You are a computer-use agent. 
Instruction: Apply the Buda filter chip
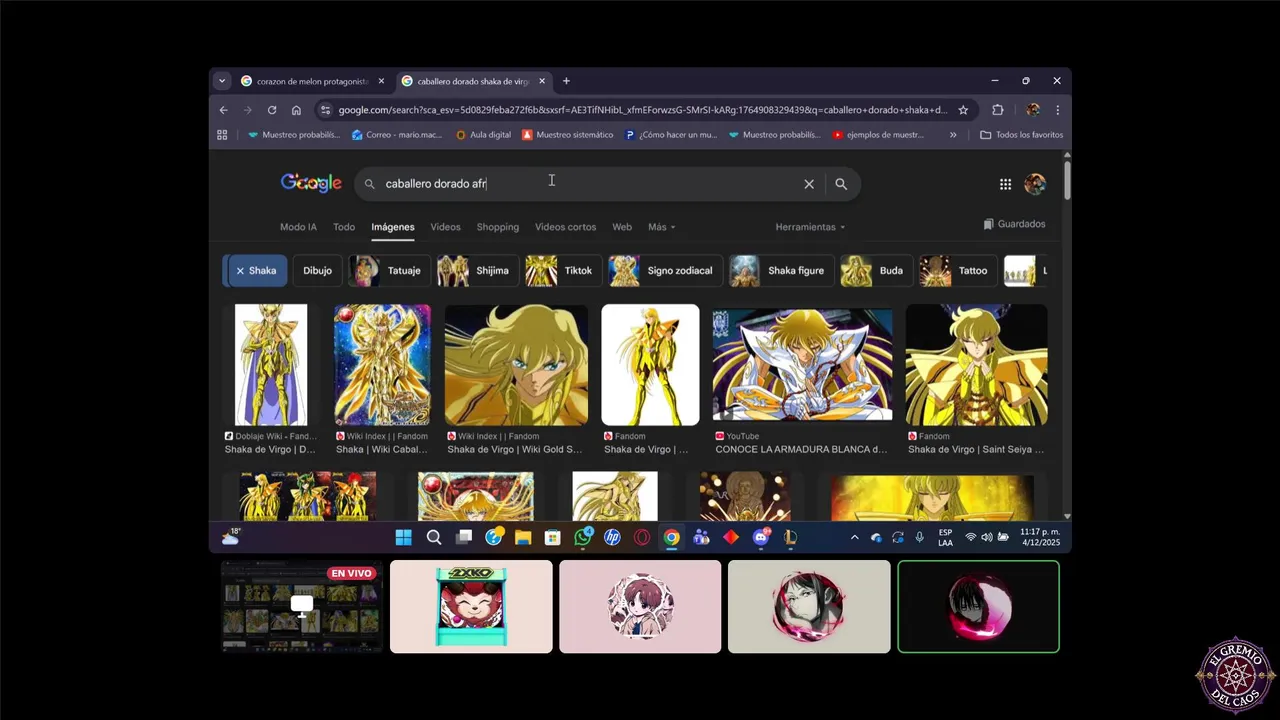tap(875, 271)
